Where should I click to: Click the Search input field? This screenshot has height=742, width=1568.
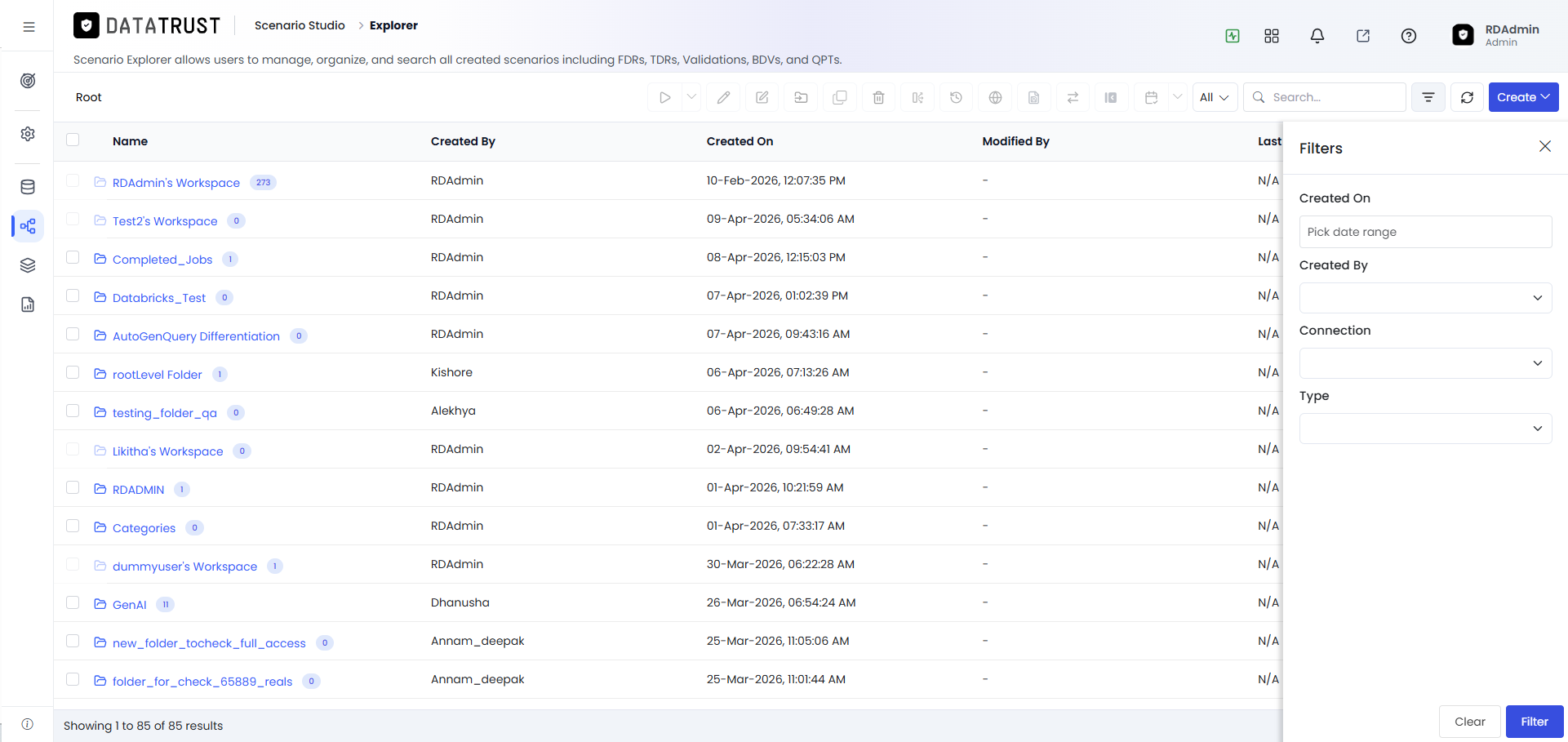click(1325, 97)
